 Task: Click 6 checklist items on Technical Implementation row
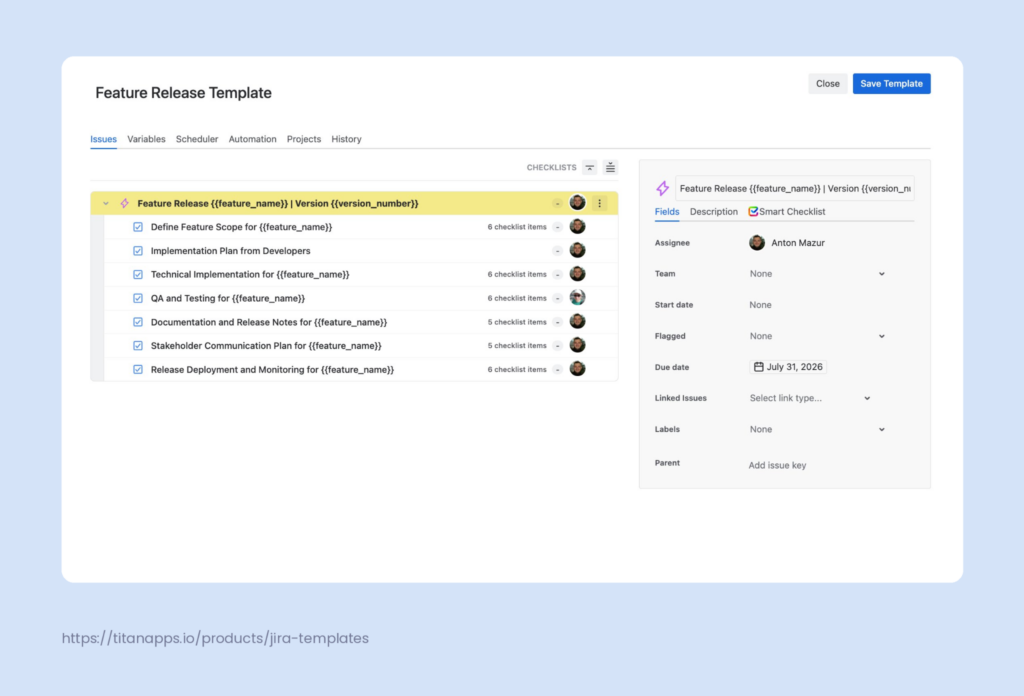[517, 275]
